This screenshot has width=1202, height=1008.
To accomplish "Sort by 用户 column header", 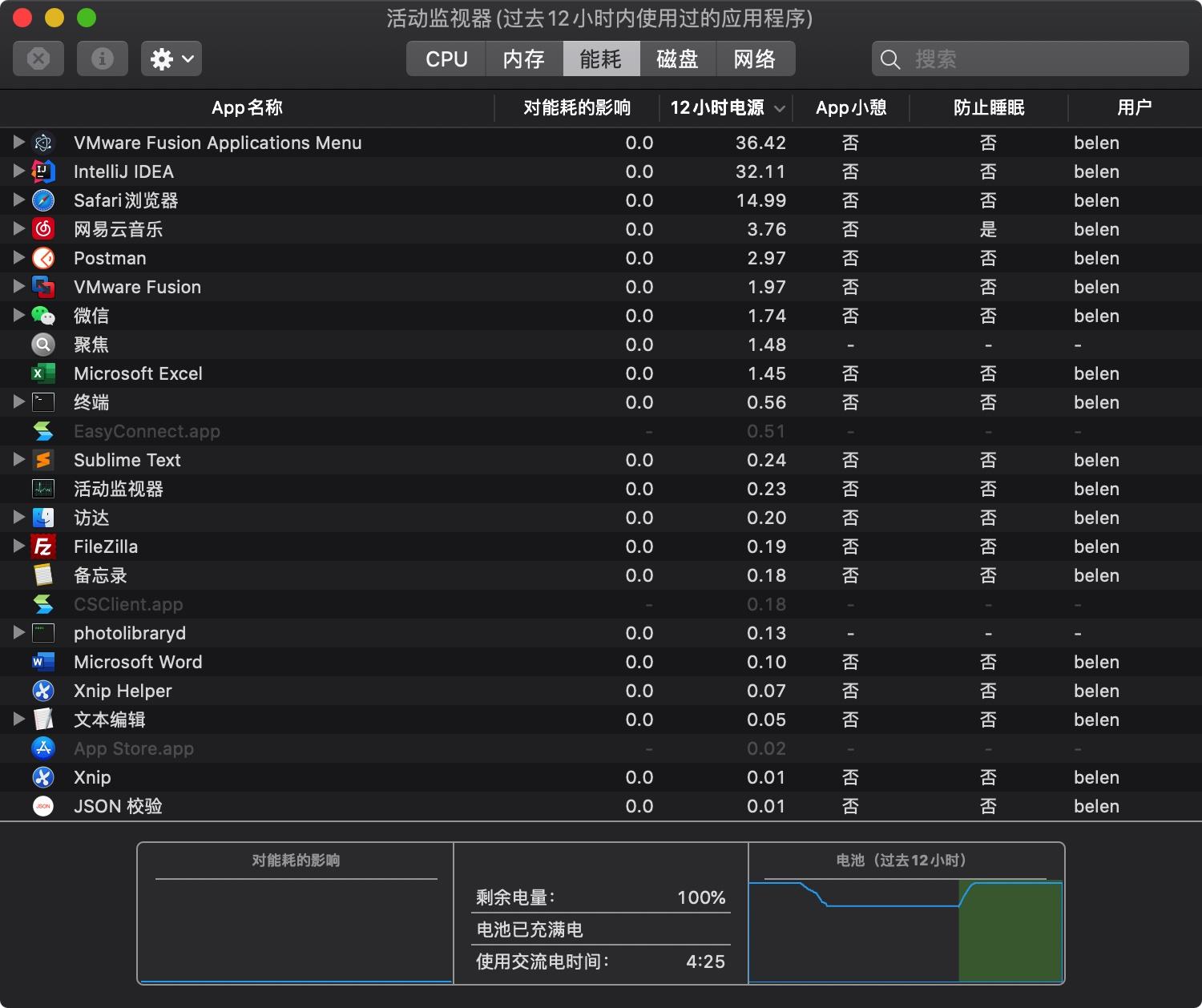I will [1135, 107].
